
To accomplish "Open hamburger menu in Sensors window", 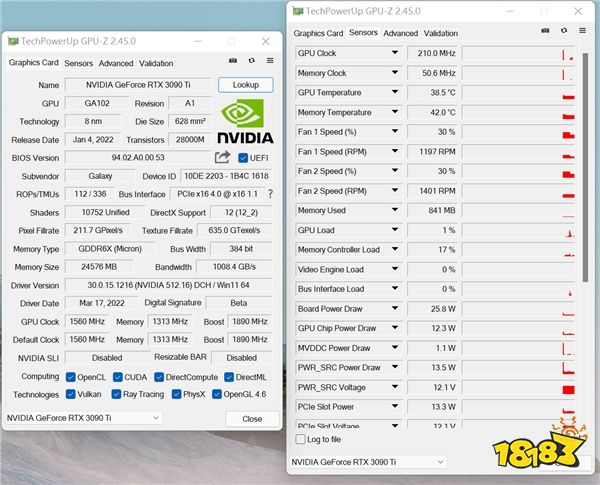I will click(582, 30).
